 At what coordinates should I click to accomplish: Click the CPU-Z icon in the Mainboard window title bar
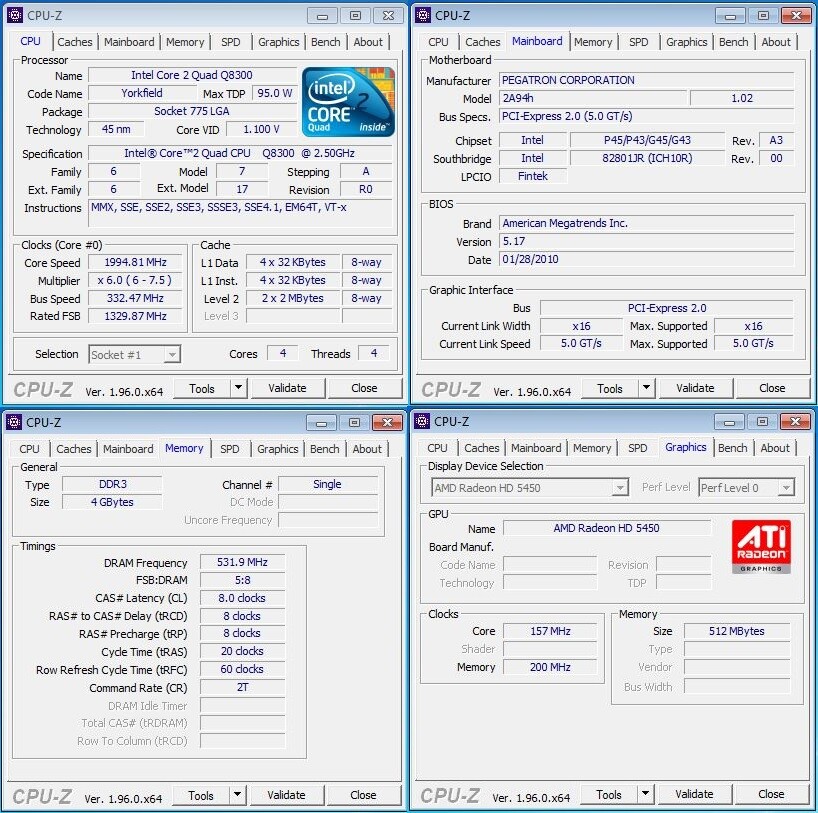[423, 16]
